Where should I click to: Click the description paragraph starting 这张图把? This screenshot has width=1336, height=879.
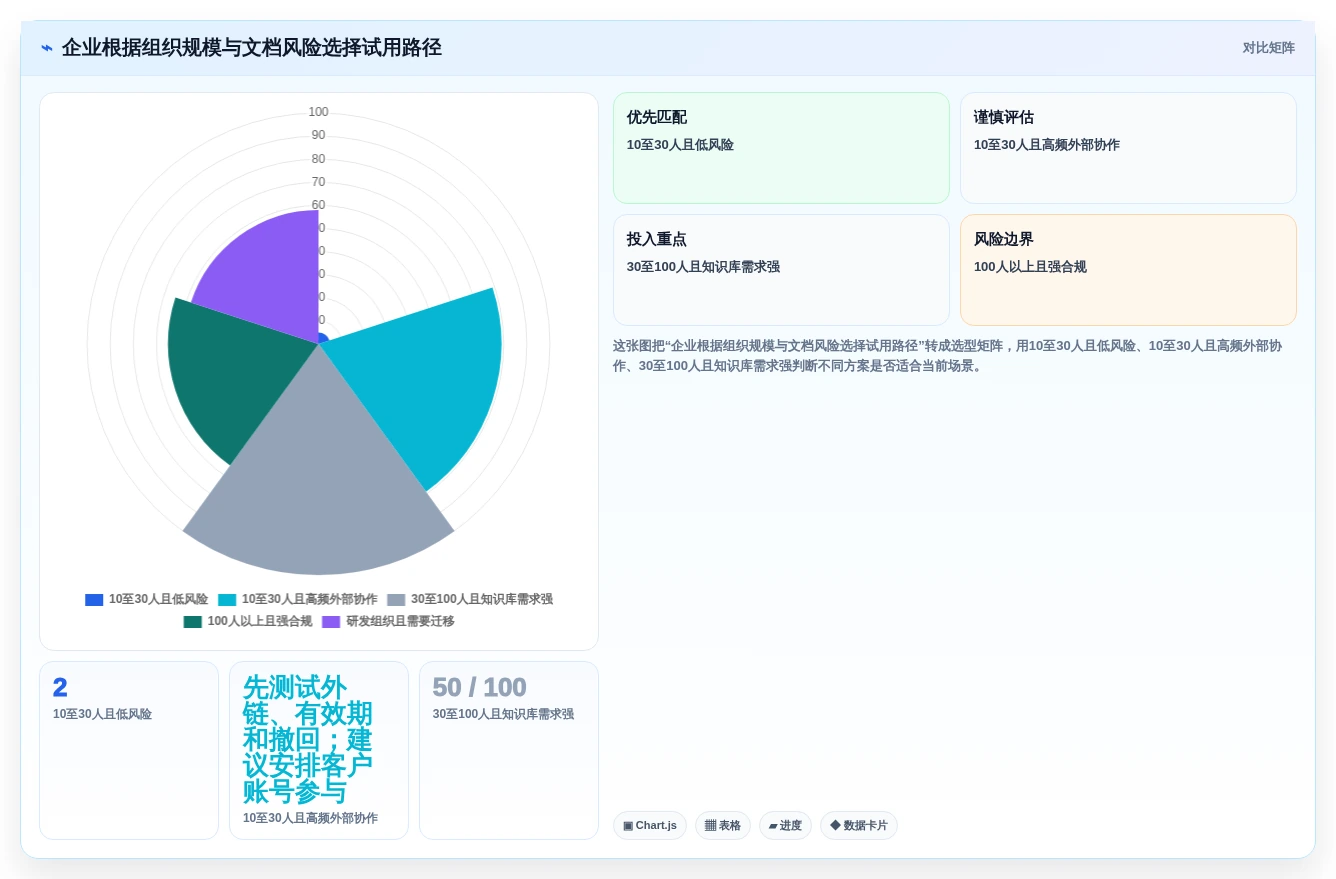pyautogui.click(x=947, y=356)
